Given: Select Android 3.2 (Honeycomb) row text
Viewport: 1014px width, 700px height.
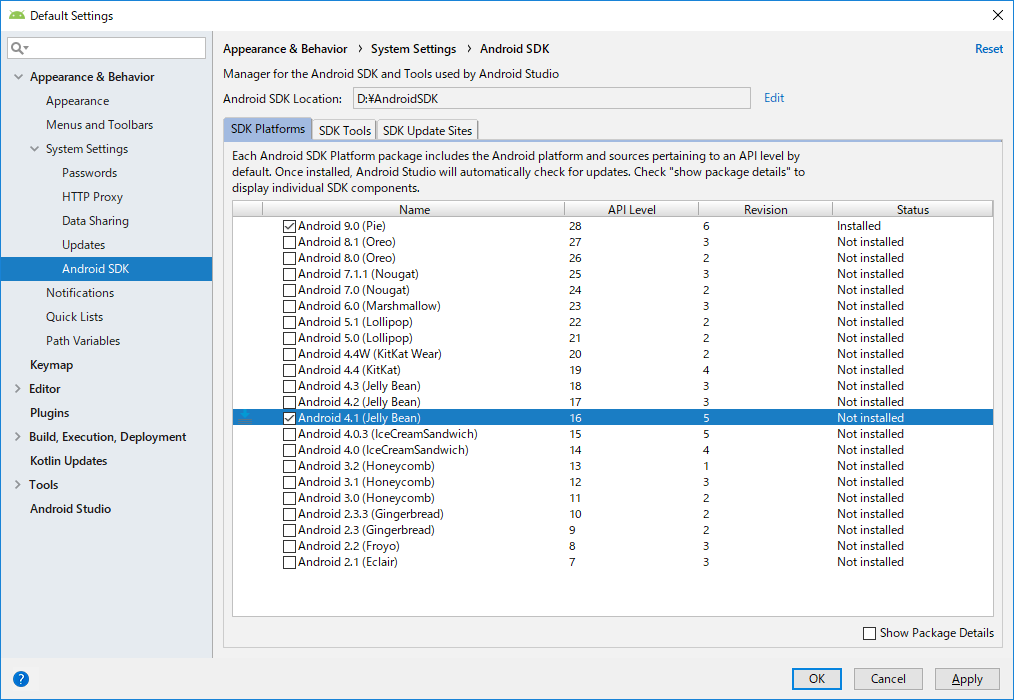Looking at the screenshot, I should tap(366, 466).
